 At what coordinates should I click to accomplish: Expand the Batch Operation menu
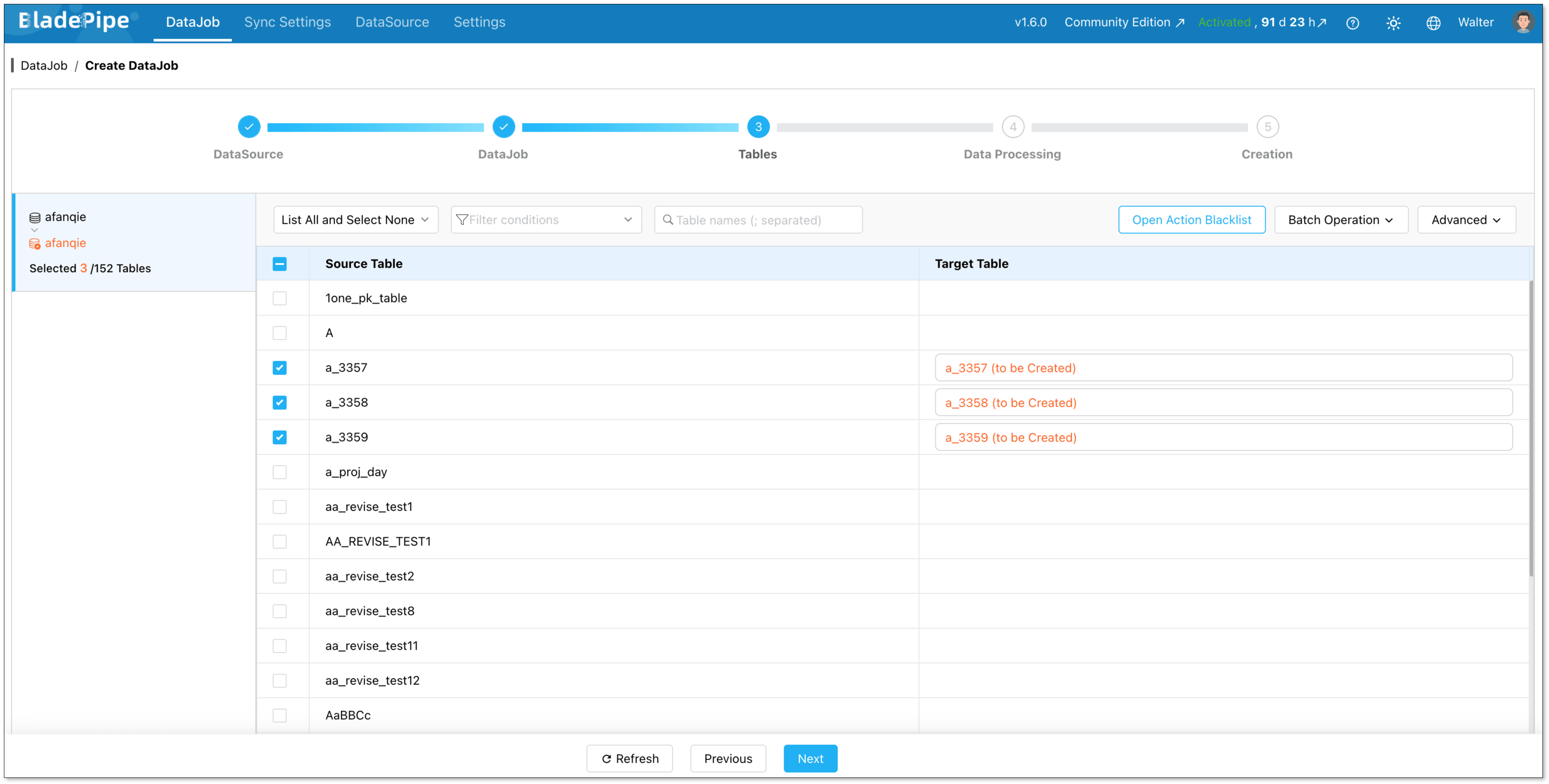[x=1341, y=220]
